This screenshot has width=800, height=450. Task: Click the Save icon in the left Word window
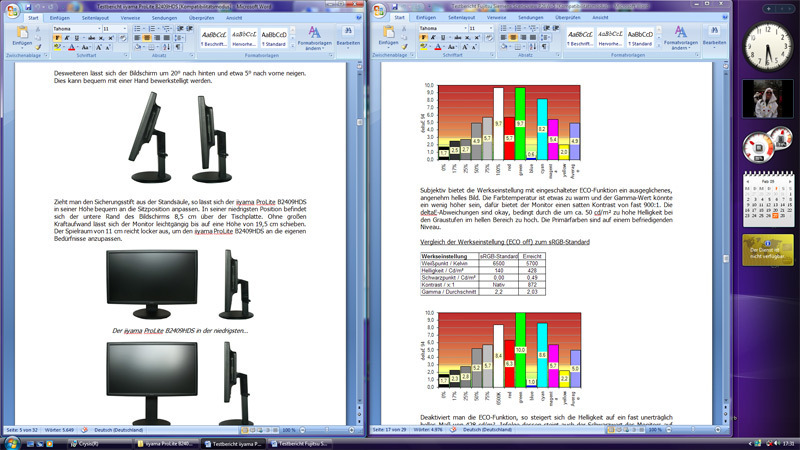[x=28, y=7]
